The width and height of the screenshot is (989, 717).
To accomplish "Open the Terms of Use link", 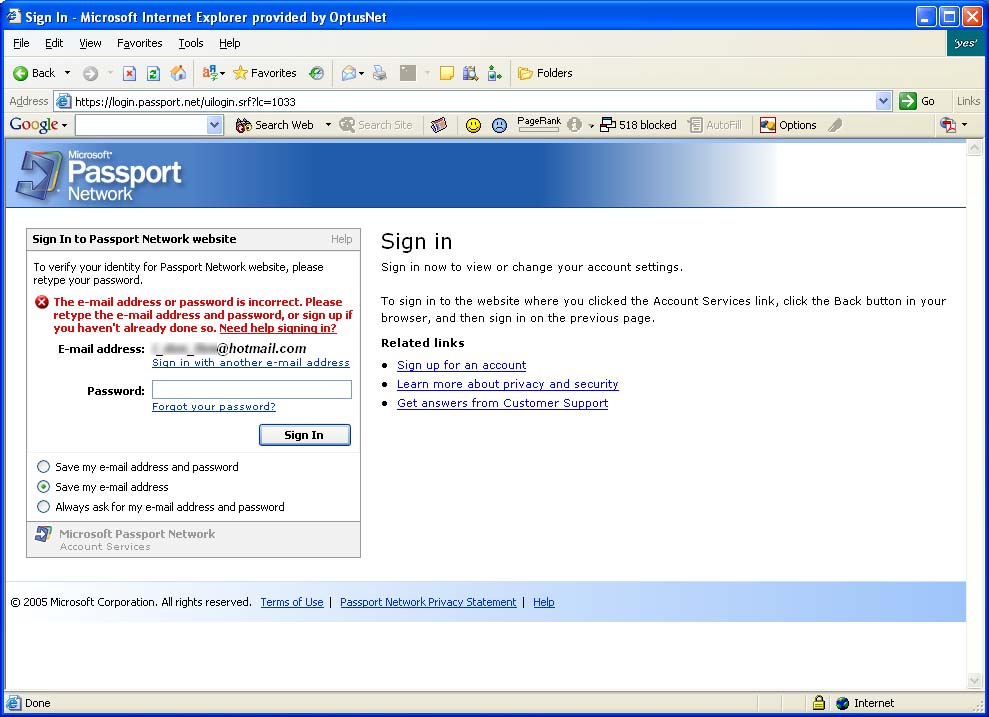I will 292,602.
